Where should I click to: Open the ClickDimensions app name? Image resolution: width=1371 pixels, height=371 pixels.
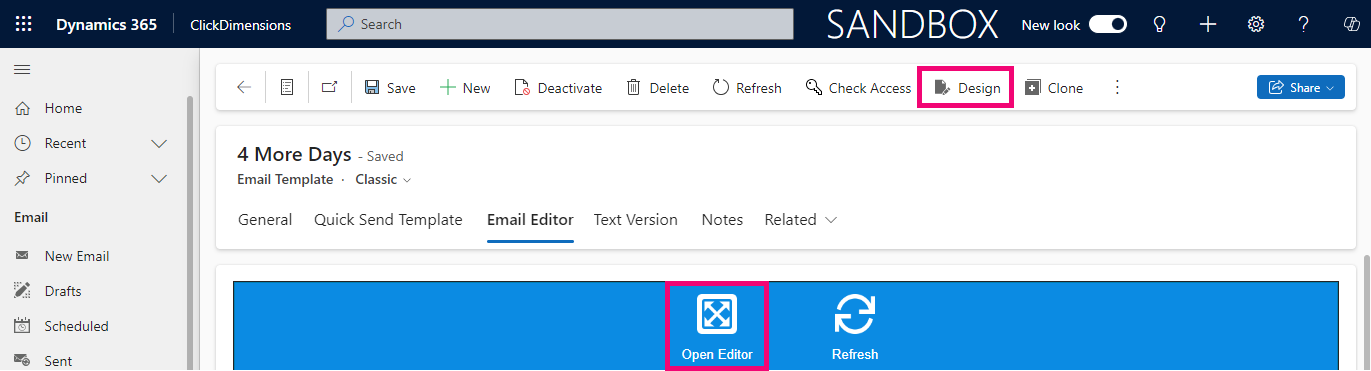pos(241,25)
